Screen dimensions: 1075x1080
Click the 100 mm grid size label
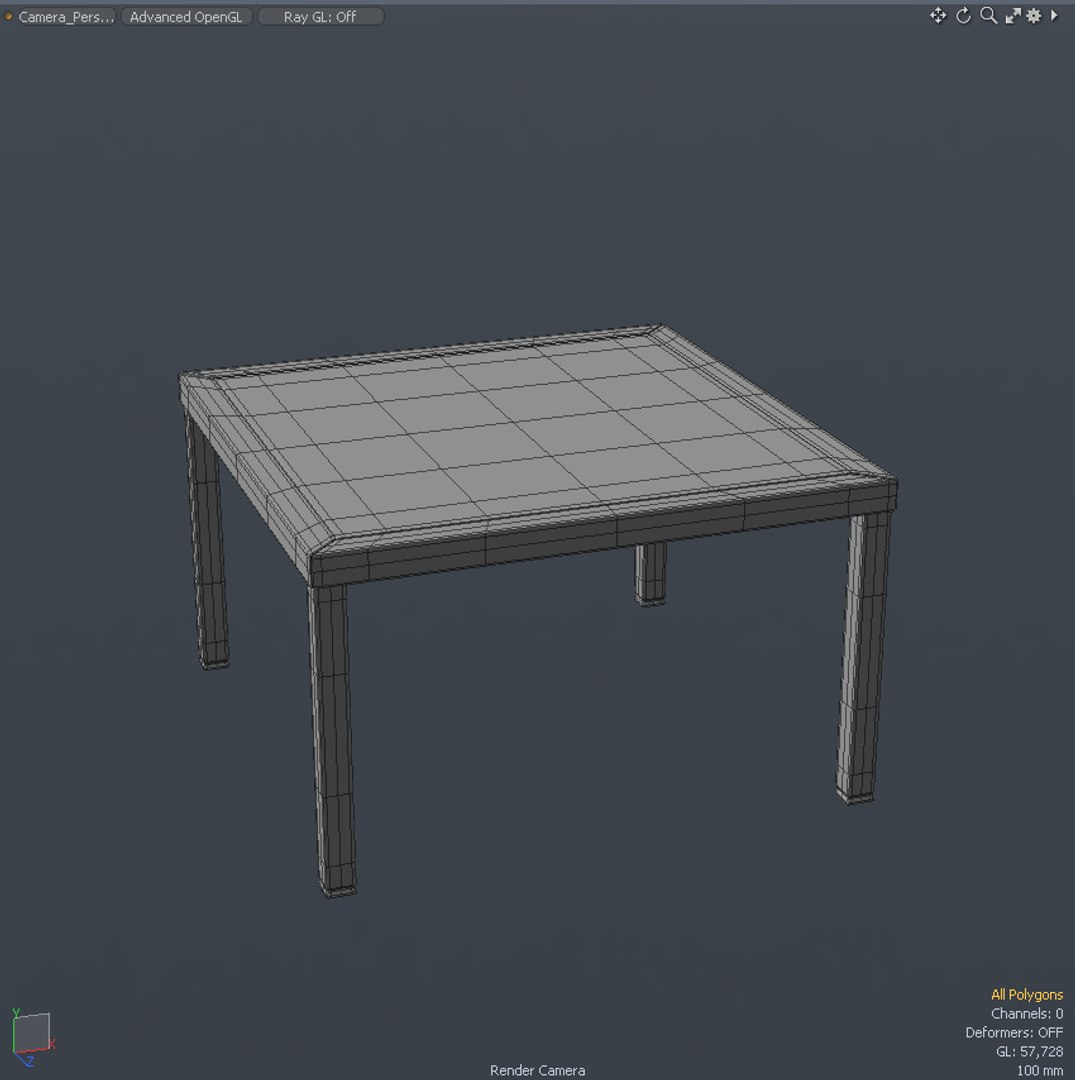(1040, 1070)
